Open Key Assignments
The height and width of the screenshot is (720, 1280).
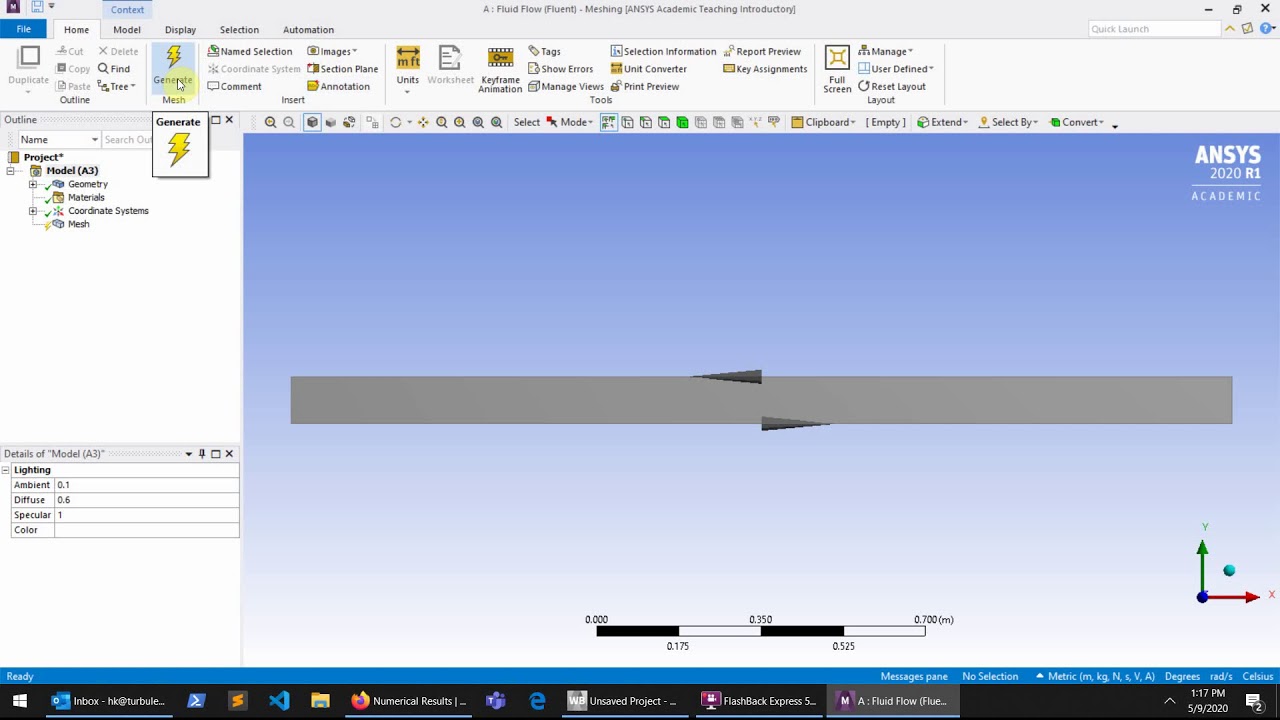tap(765, 69)
